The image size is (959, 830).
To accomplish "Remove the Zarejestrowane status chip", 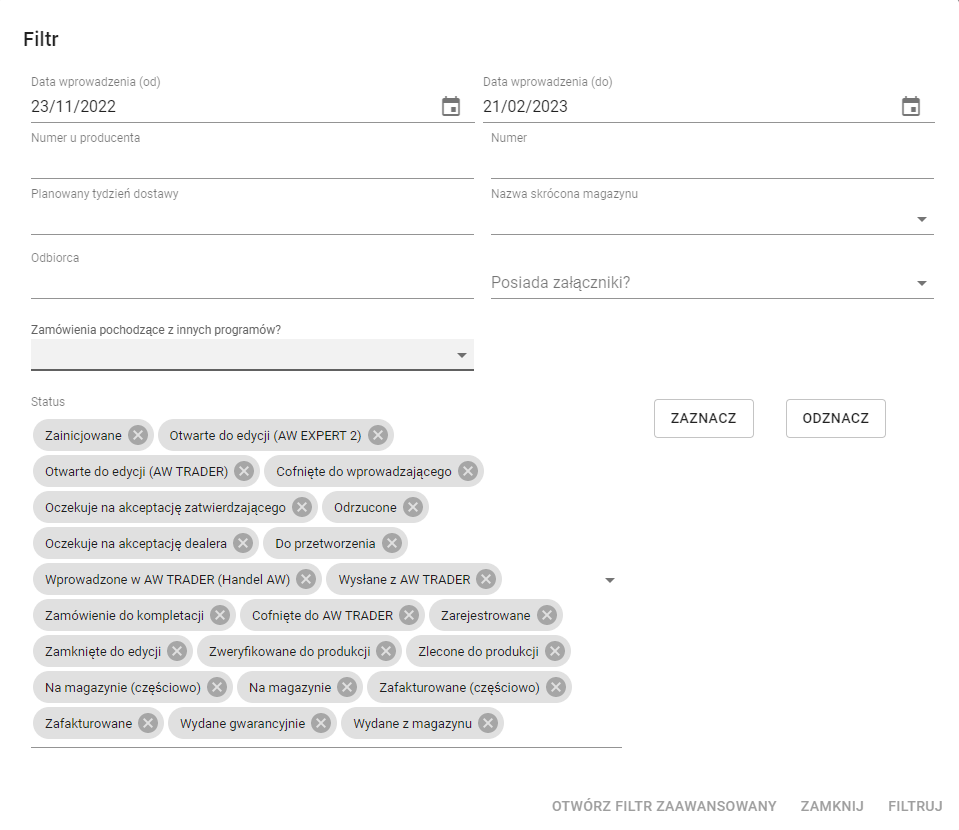I will [x=547, y=615].
